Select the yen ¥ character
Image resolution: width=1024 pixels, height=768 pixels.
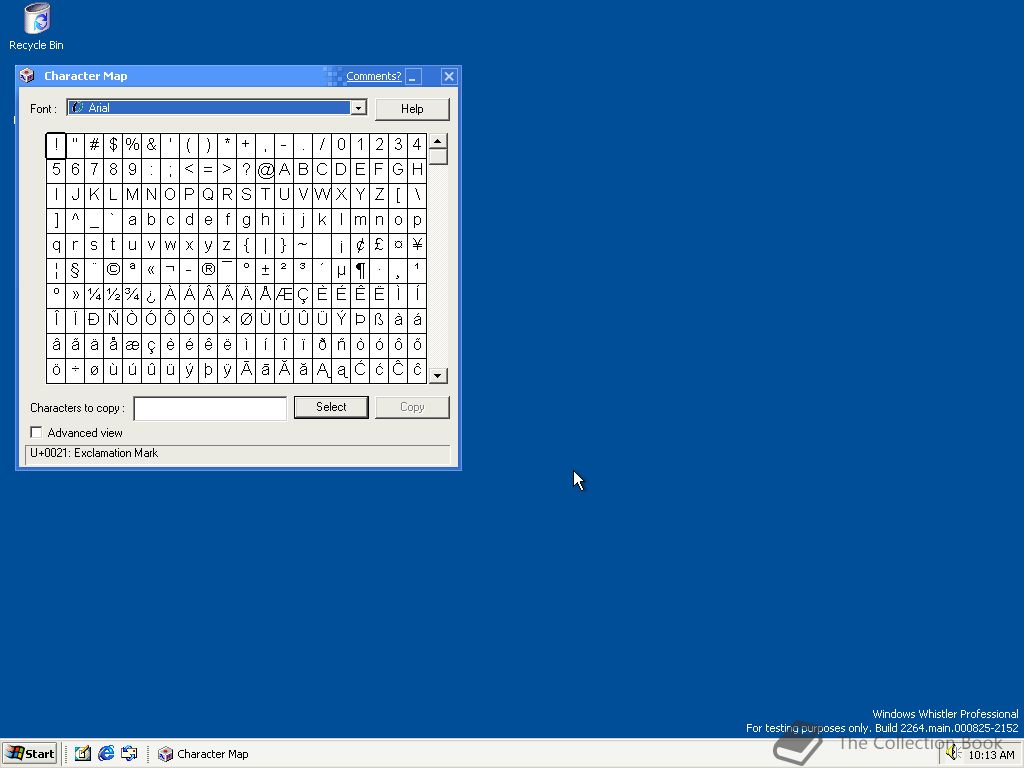point(417,245)
